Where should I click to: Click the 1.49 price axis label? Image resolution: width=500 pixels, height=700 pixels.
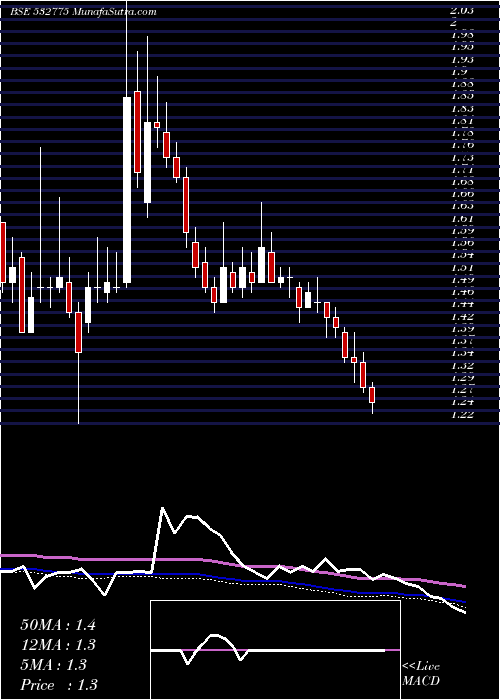[x=462, y=280]
